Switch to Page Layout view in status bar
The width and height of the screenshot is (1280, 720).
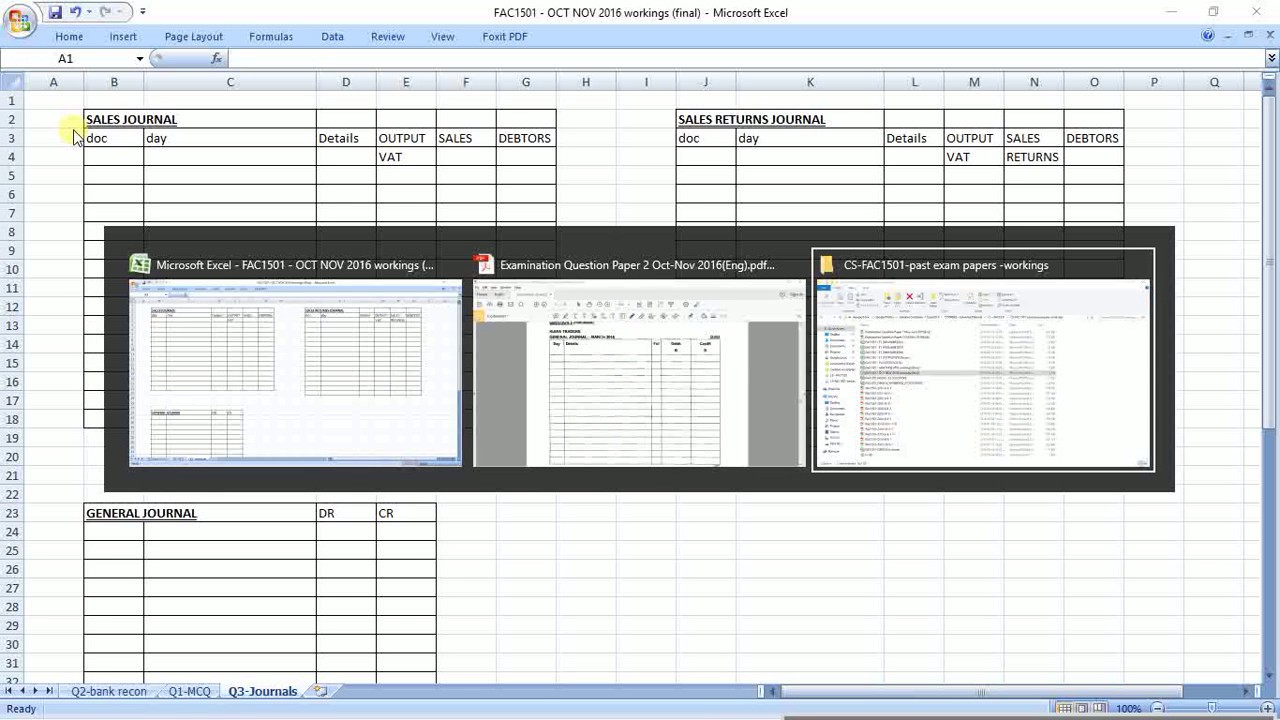(x=1082, y=709)
